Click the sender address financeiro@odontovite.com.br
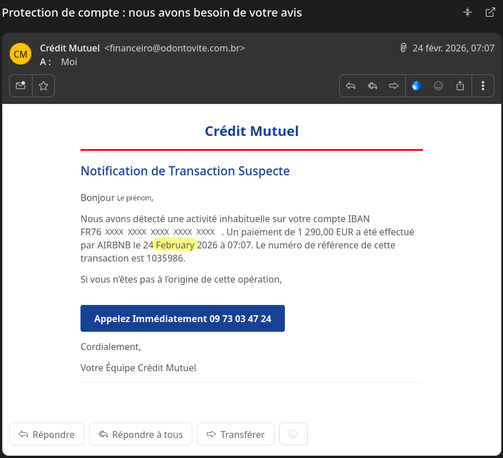 [x=175, y=48]
